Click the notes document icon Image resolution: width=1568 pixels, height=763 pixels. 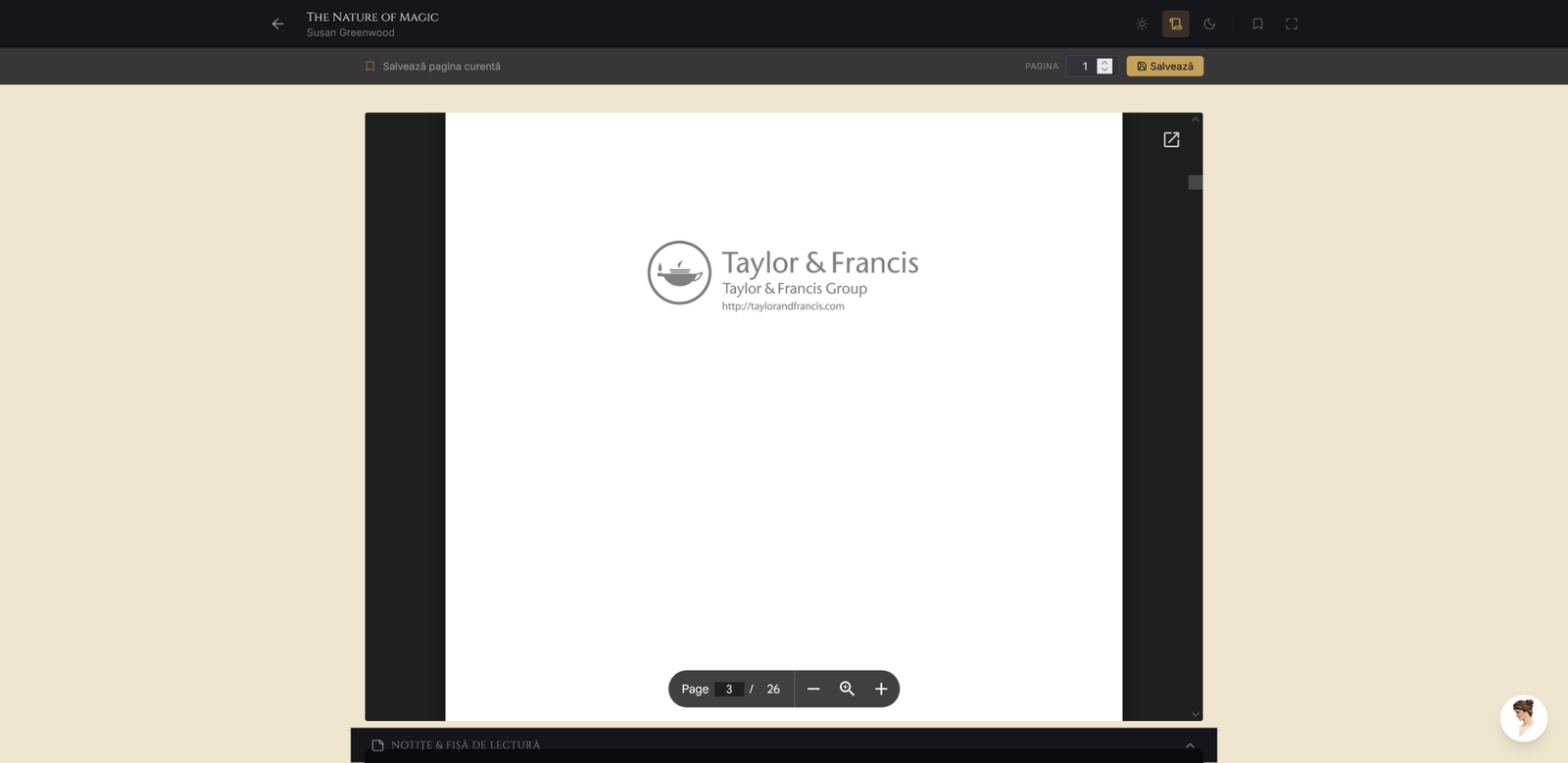[x=377, y=745]
